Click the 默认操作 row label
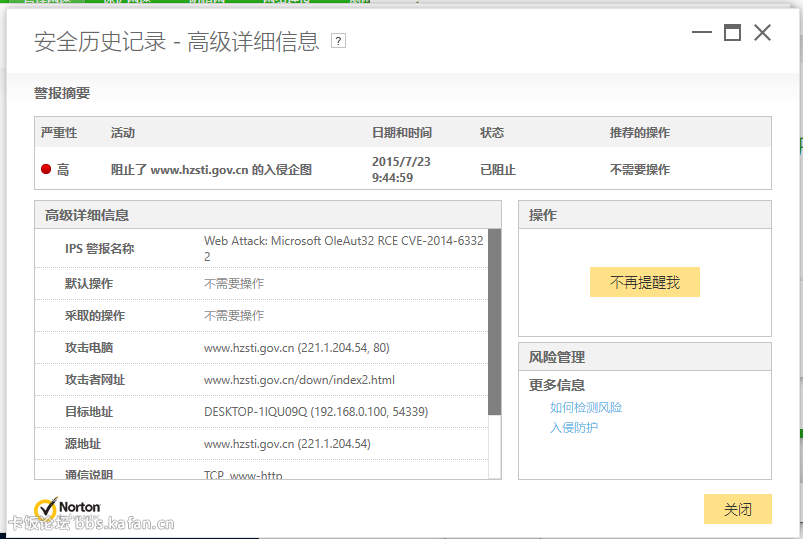The image size is (803, 539). pos(89,283)
